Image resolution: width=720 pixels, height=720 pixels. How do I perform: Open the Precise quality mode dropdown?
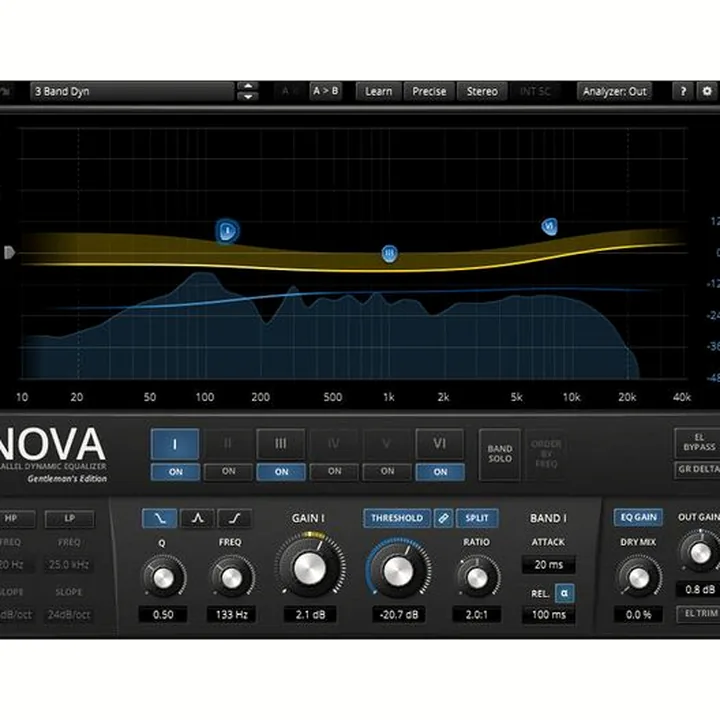click(x=429, y=91)
